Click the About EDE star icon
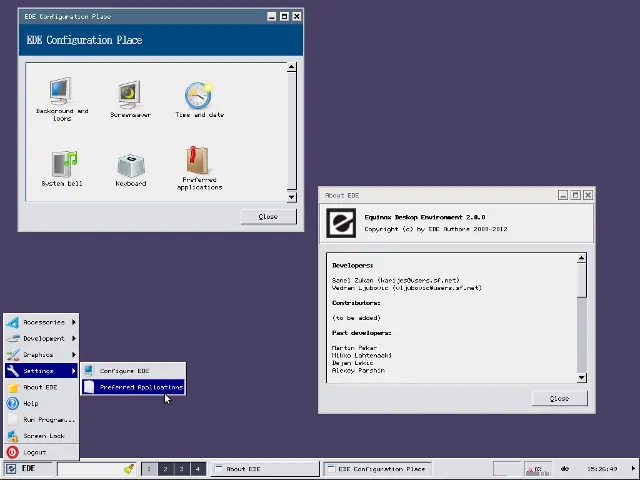The image size is (640, 480). [13, 387]
